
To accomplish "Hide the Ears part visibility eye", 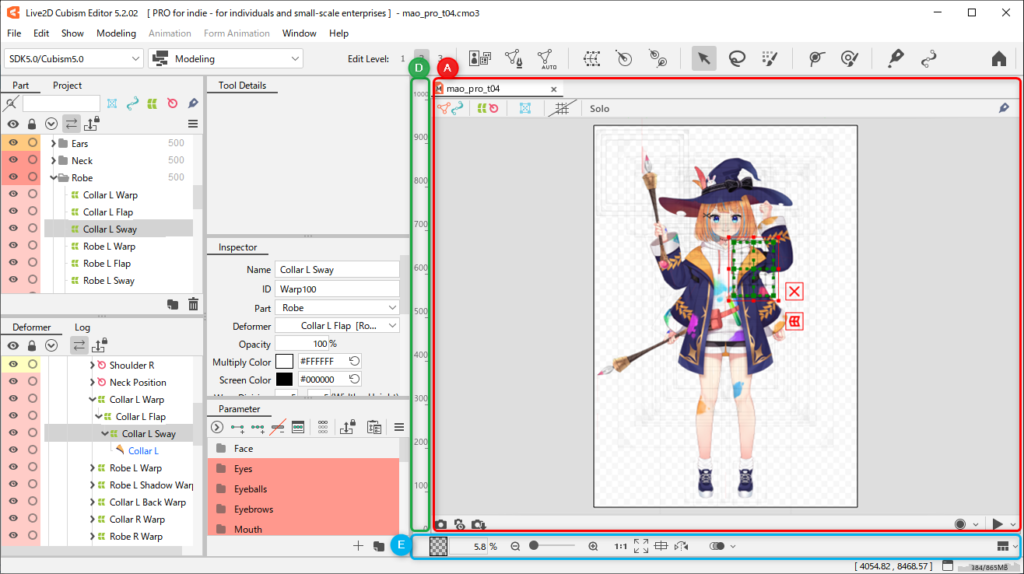I will (13, 143).
